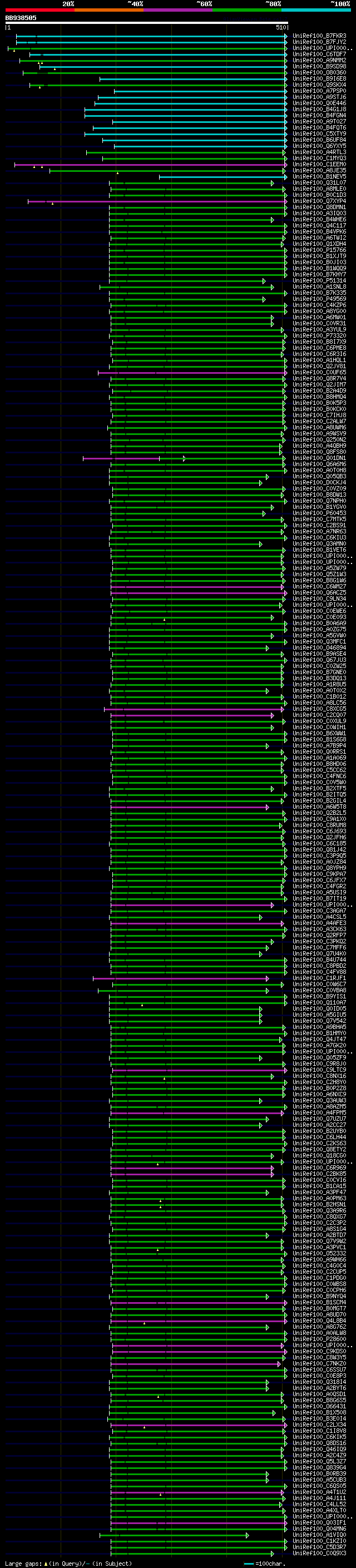This screenshot has width=356, height=1568.
Task: Click the purple ~60% identity legend bar
Action: click(x=177, y=10)
